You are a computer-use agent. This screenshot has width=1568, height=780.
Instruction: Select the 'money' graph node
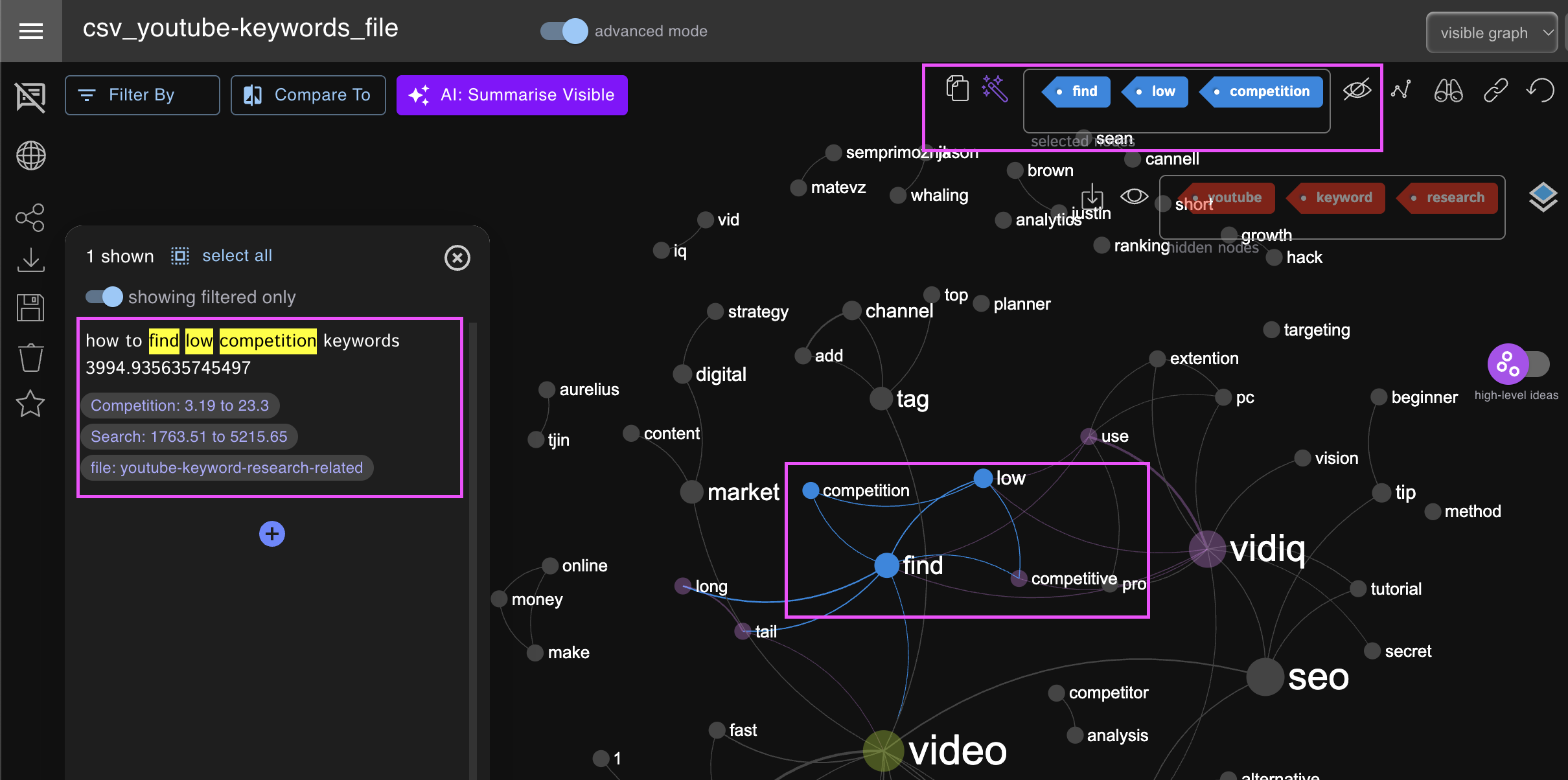[499, 599]
